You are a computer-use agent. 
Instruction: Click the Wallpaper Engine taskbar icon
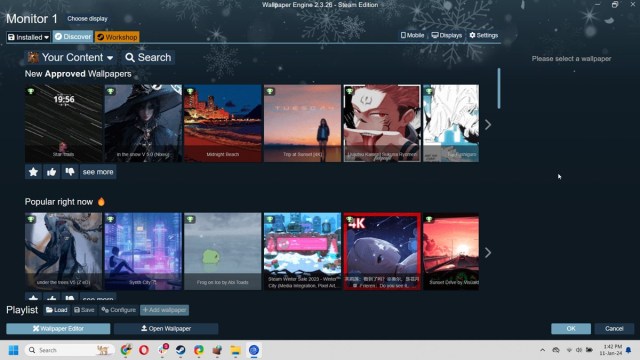tap(254, 350)
